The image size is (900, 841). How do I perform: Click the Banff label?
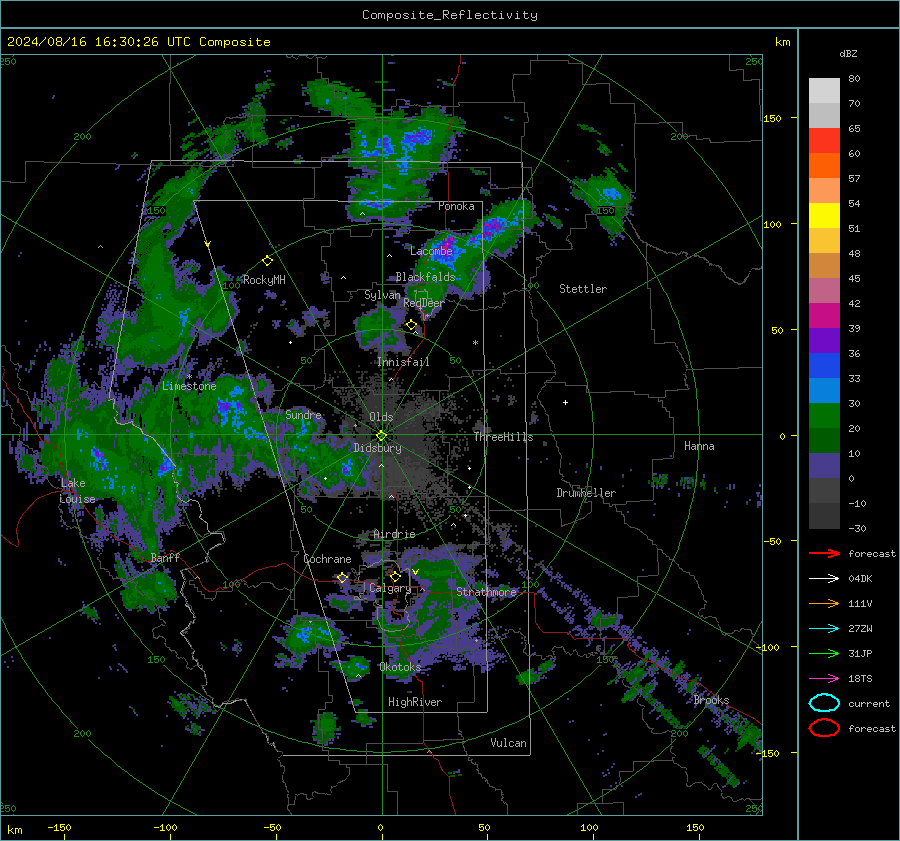pyautogui.click(x=165, y=557)
